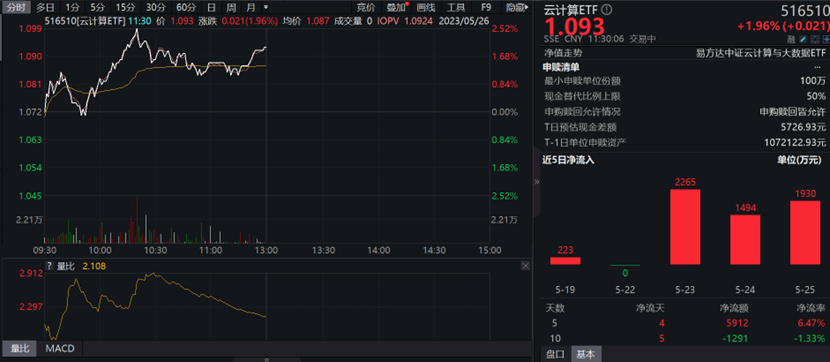Viewport: 830px width, 362px height.
Task: Switch to 日 daily chart
Action: [x=211, y=7]
